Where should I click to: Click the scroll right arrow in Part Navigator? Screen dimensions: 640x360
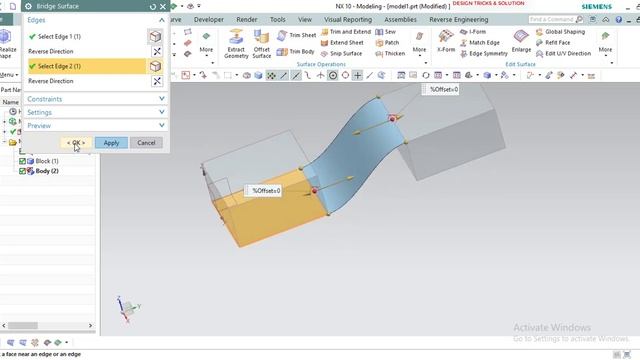click(x=91, y=325)
